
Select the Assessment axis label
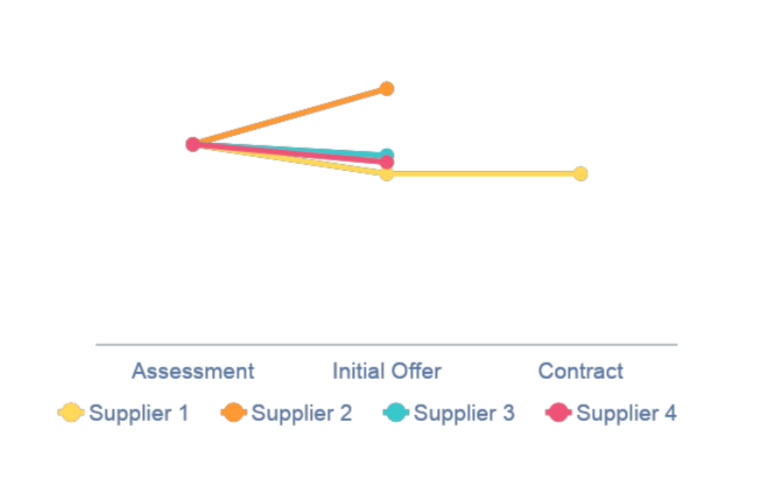[193, 371]
